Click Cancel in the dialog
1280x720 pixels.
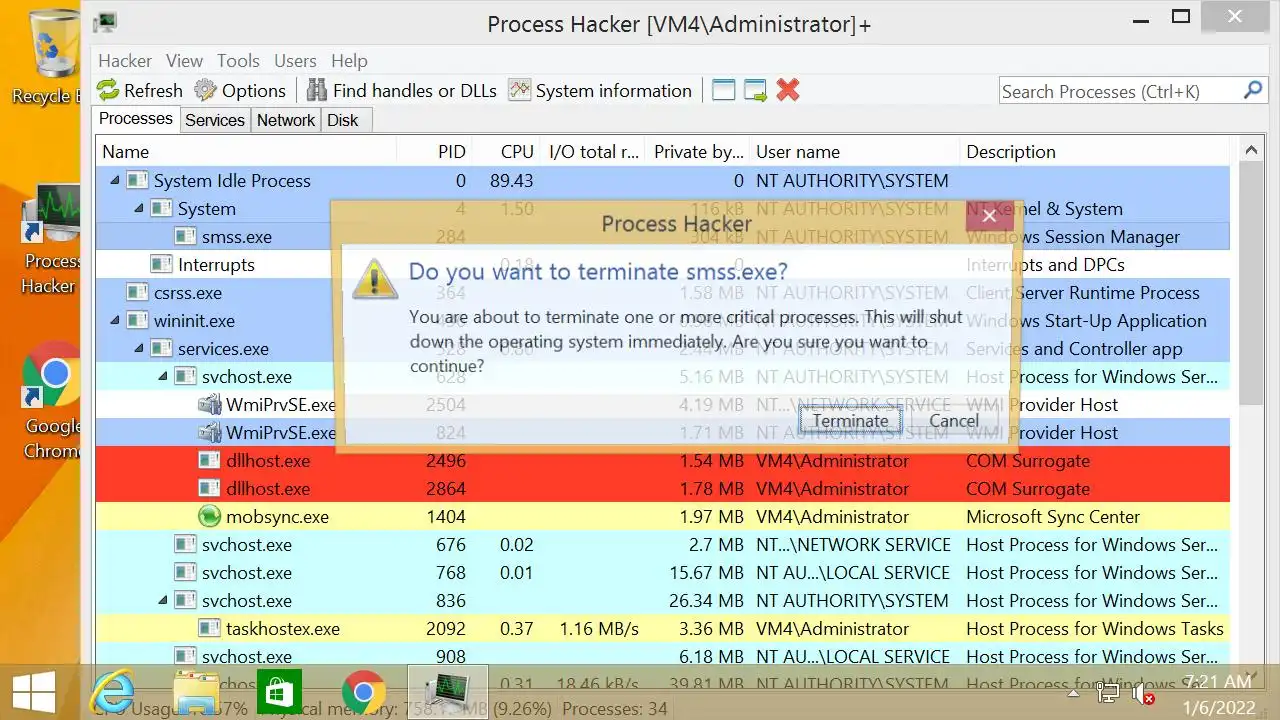coord(954,421)
